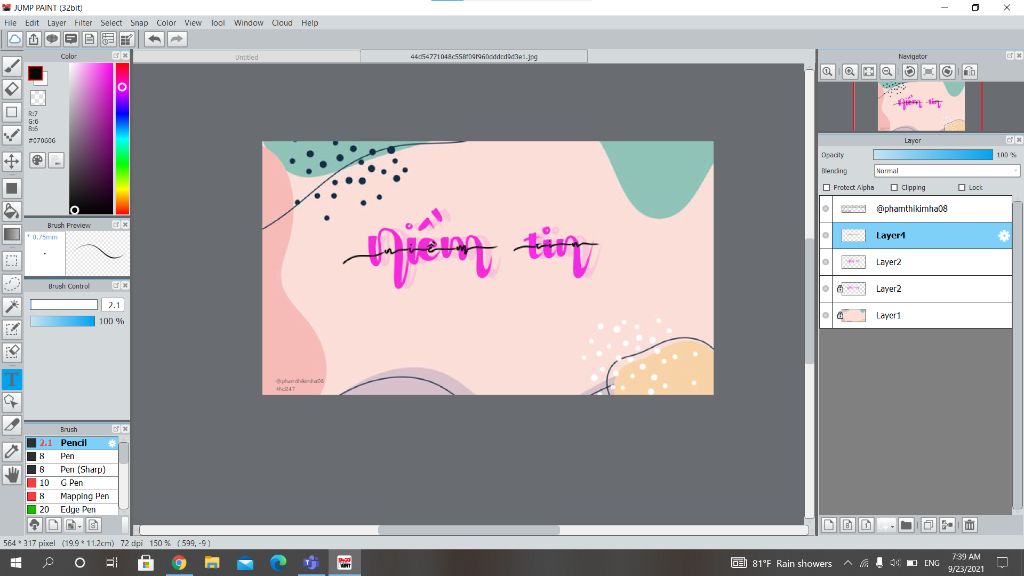Select the Edge Pen brush
Viewport: 1024px width, 576px height.
(x=72, y=509)
